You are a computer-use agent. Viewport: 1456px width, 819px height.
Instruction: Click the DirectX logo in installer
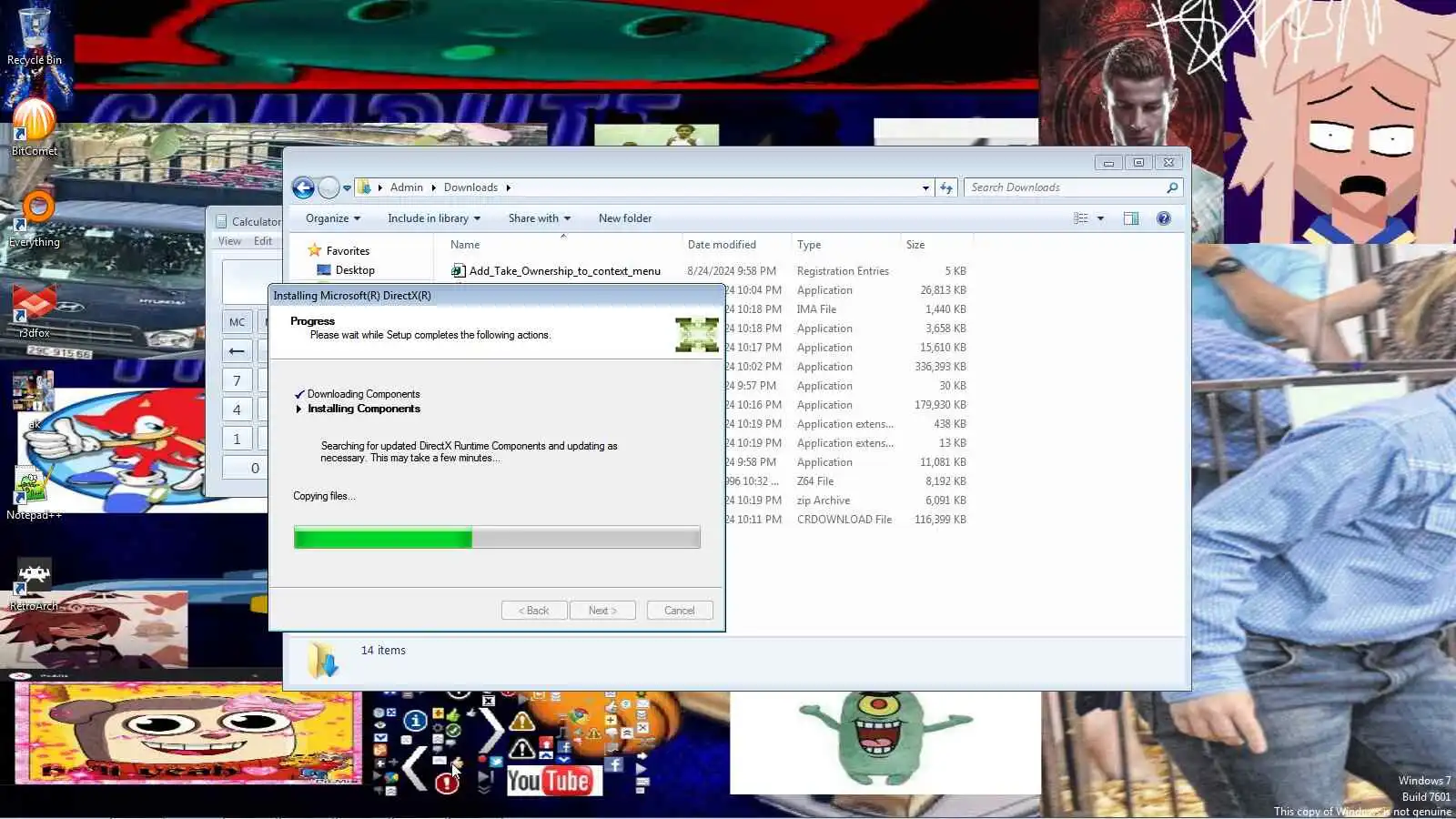(697, 334)
